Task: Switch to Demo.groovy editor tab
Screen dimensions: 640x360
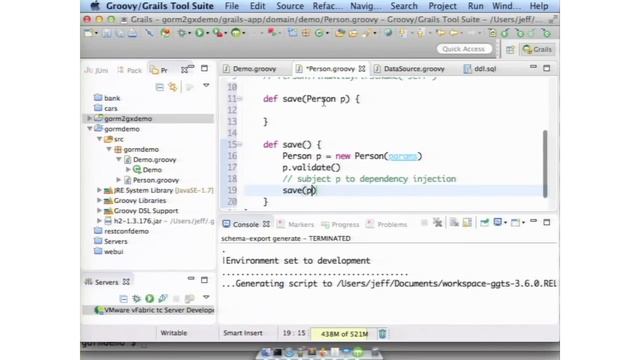Action: point(250,69)
